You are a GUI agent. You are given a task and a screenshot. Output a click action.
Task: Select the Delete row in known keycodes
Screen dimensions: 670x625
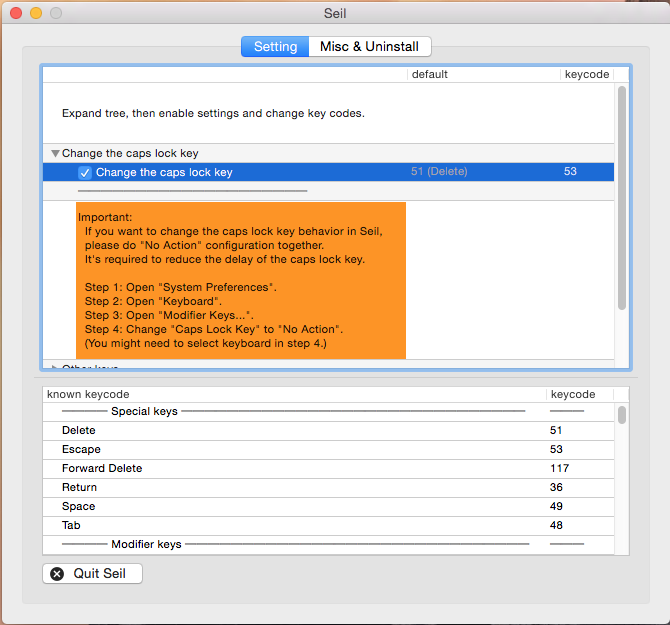coord(300,430)
